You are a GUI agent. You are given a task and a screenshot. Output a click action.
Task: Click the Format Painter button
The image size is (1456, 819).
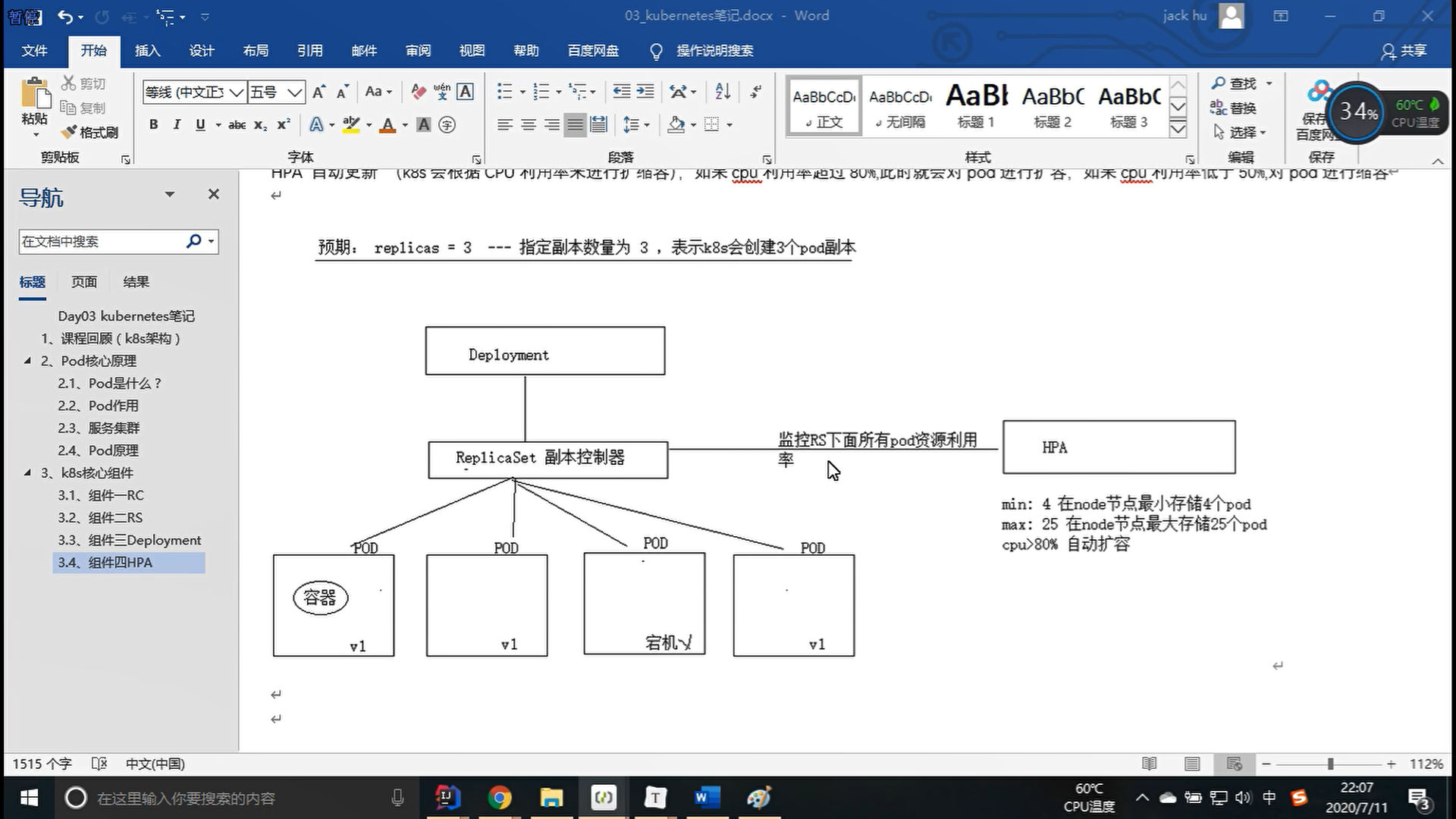(90, 133)
